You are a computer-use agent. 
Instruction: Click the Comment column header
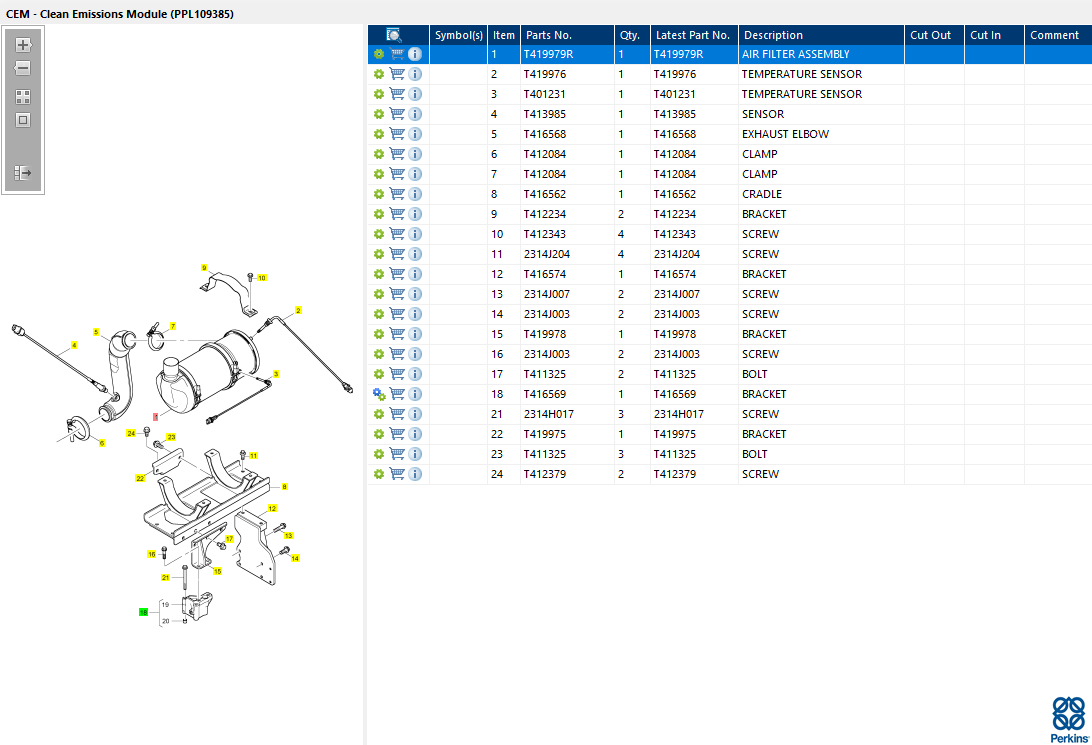click(1058, 35)
